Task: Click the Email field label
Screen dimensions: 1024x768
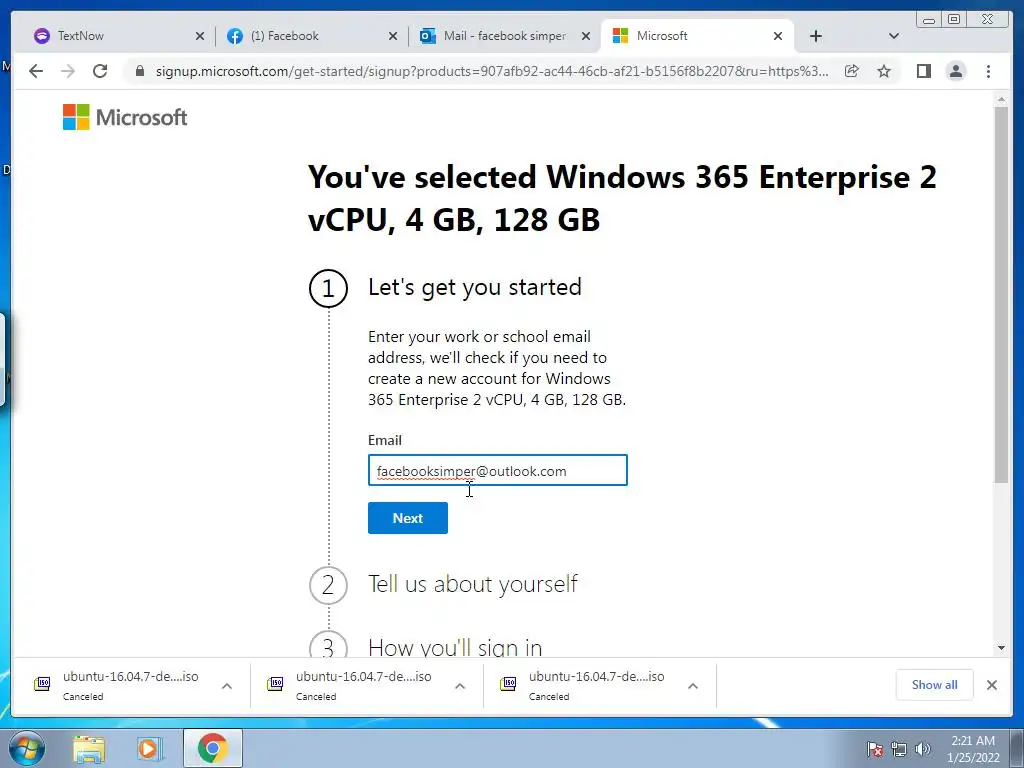Action: point(385,440)
